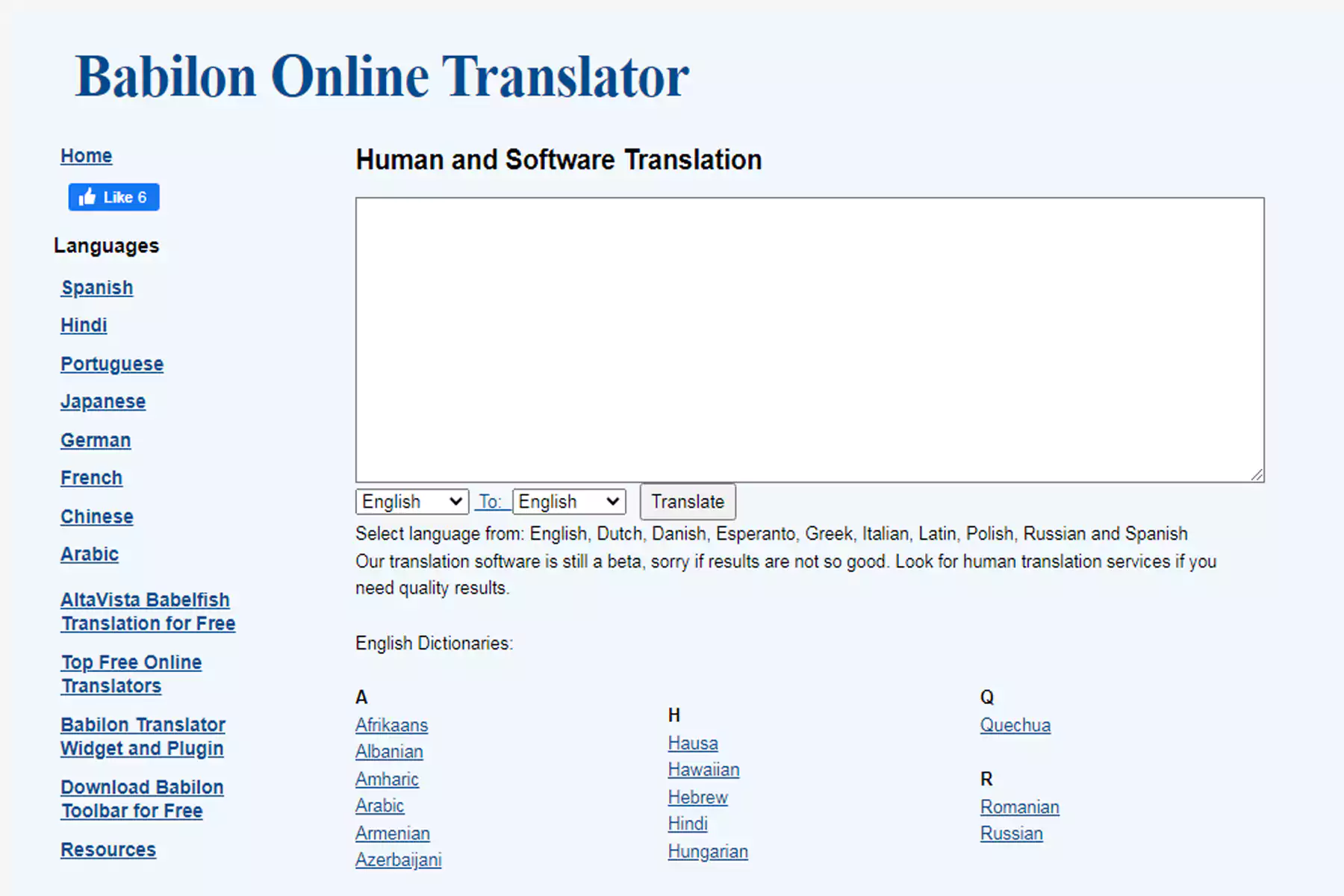Choose German from Languages list
The height and width of the screenshot is (896, 1344).
coord(96,441)
